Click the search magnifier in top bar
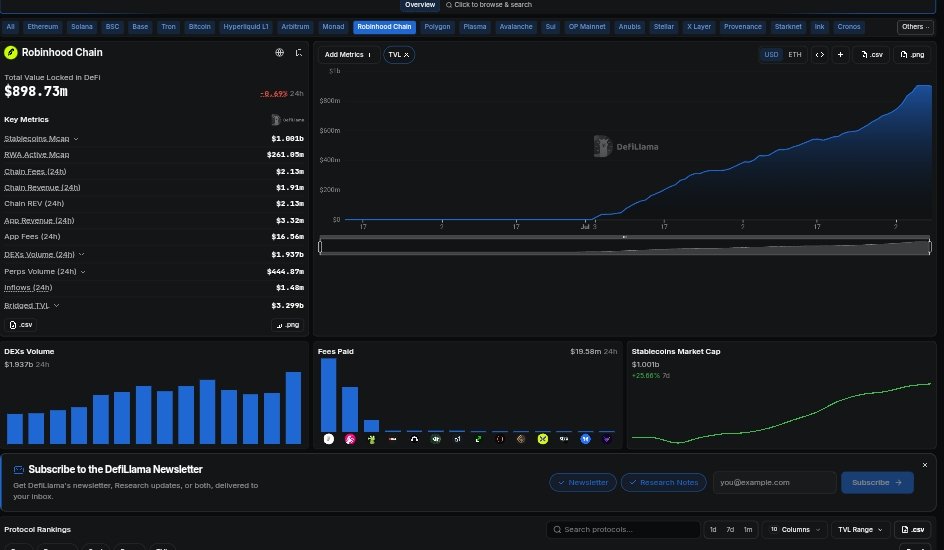Image resolution: width=944 pixels, height=550 pixels. (x=449, y=5)
